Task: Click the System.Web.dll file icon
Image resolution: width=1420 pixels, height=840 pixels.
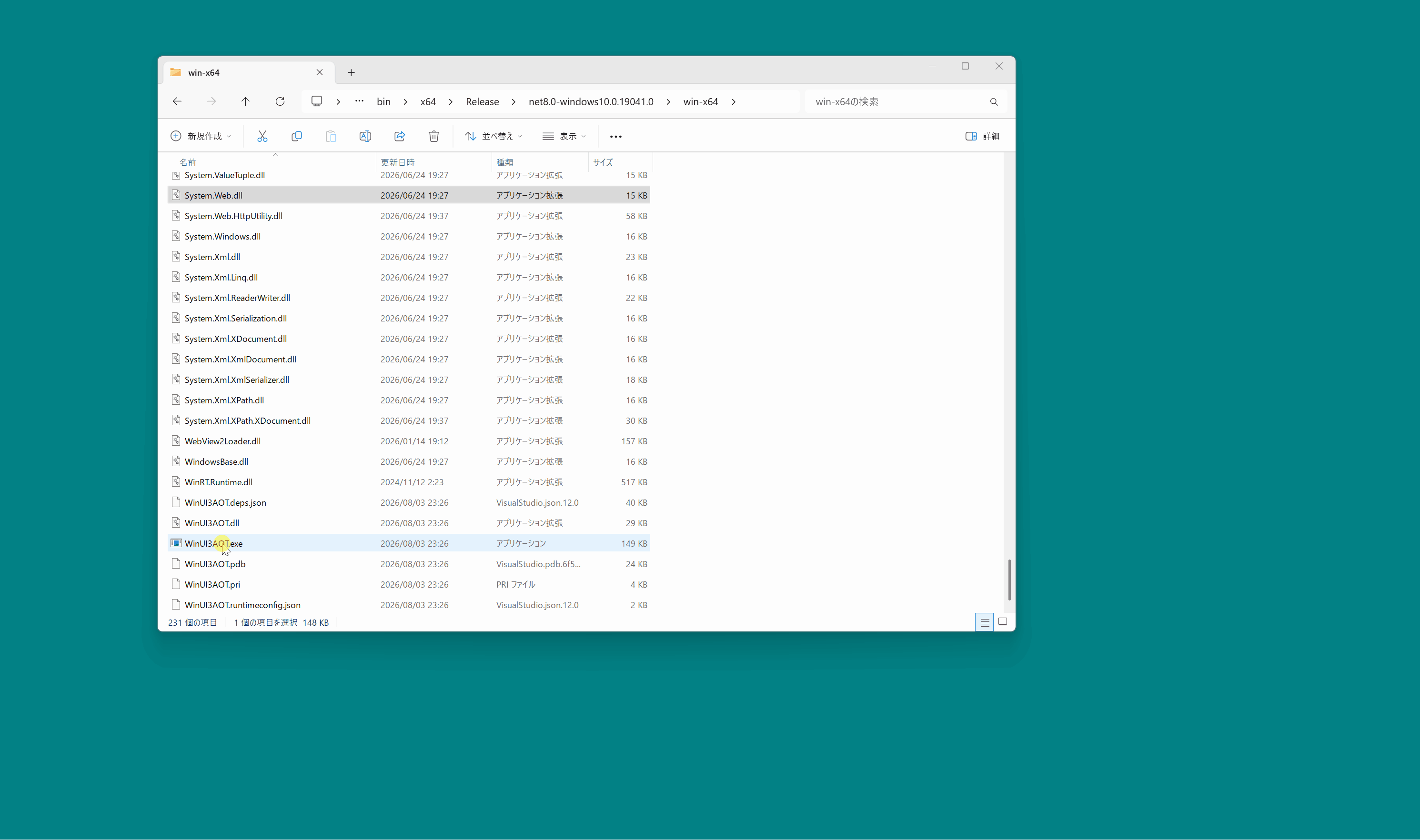Action: (176, 195)
